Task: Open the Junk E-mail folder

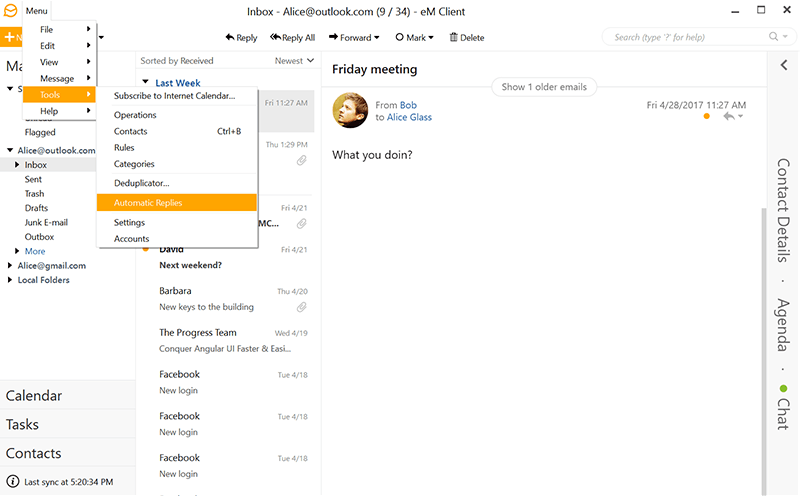Action: coord(46,222)
